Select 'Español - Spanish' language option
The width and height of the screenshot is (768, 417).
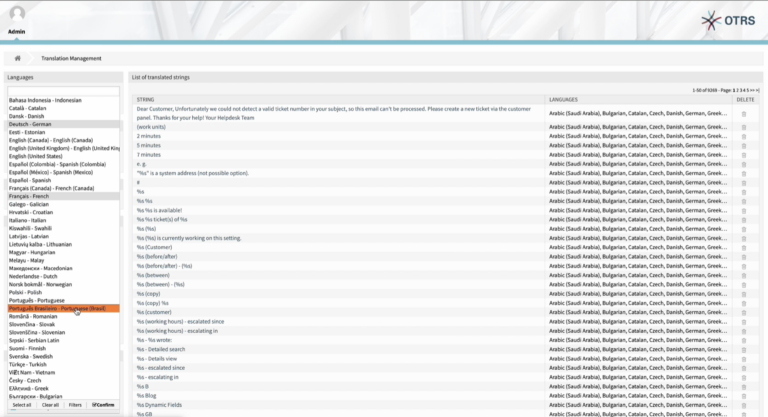[x=63, y=180]
